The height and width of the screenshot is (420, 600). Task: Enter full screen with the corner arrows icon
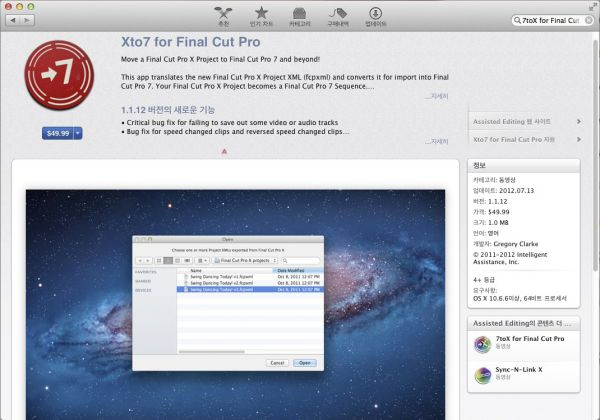pyautogui.click(x=592, y=7)
